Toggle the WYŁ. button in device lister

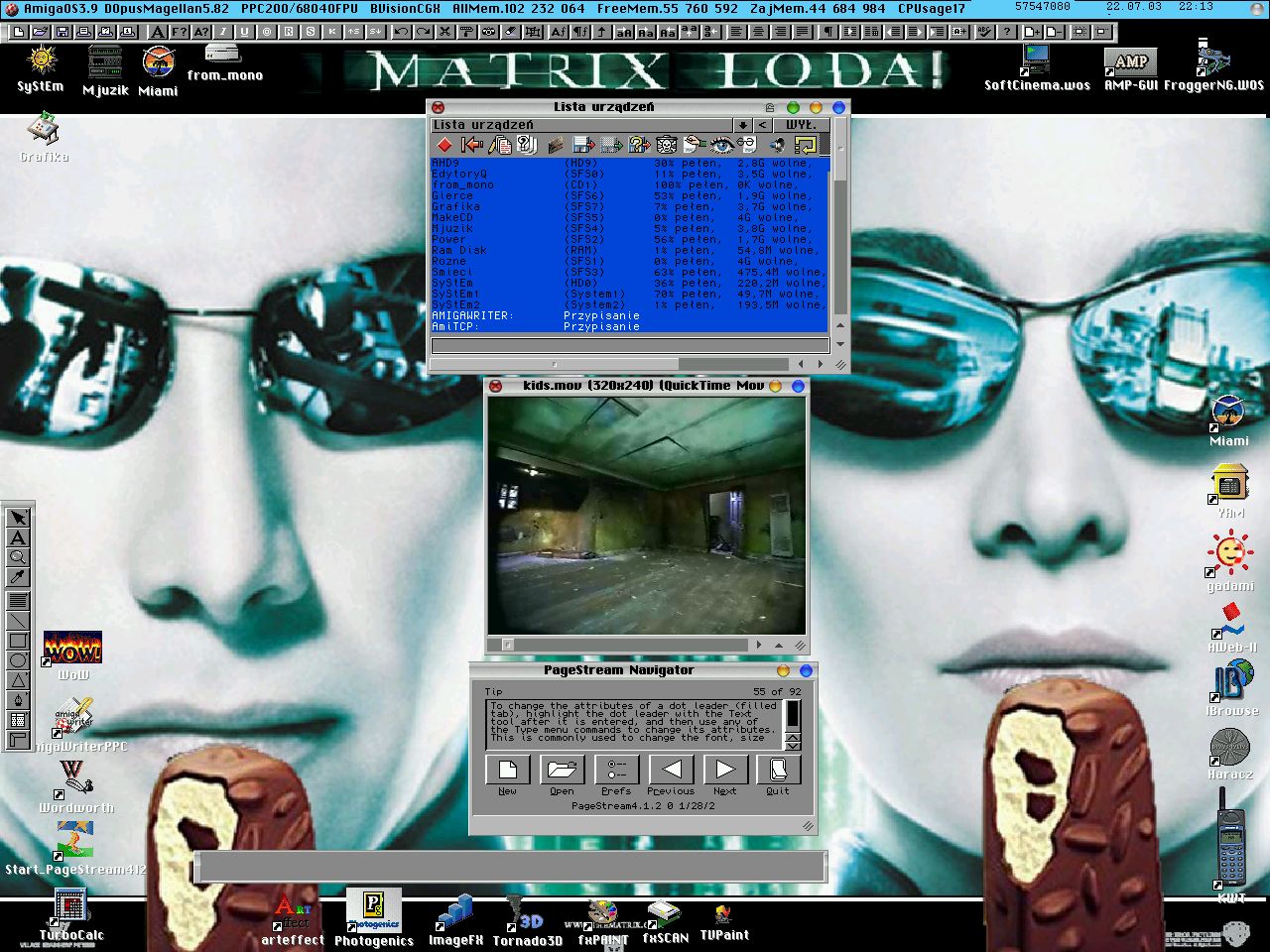(801, 124)
